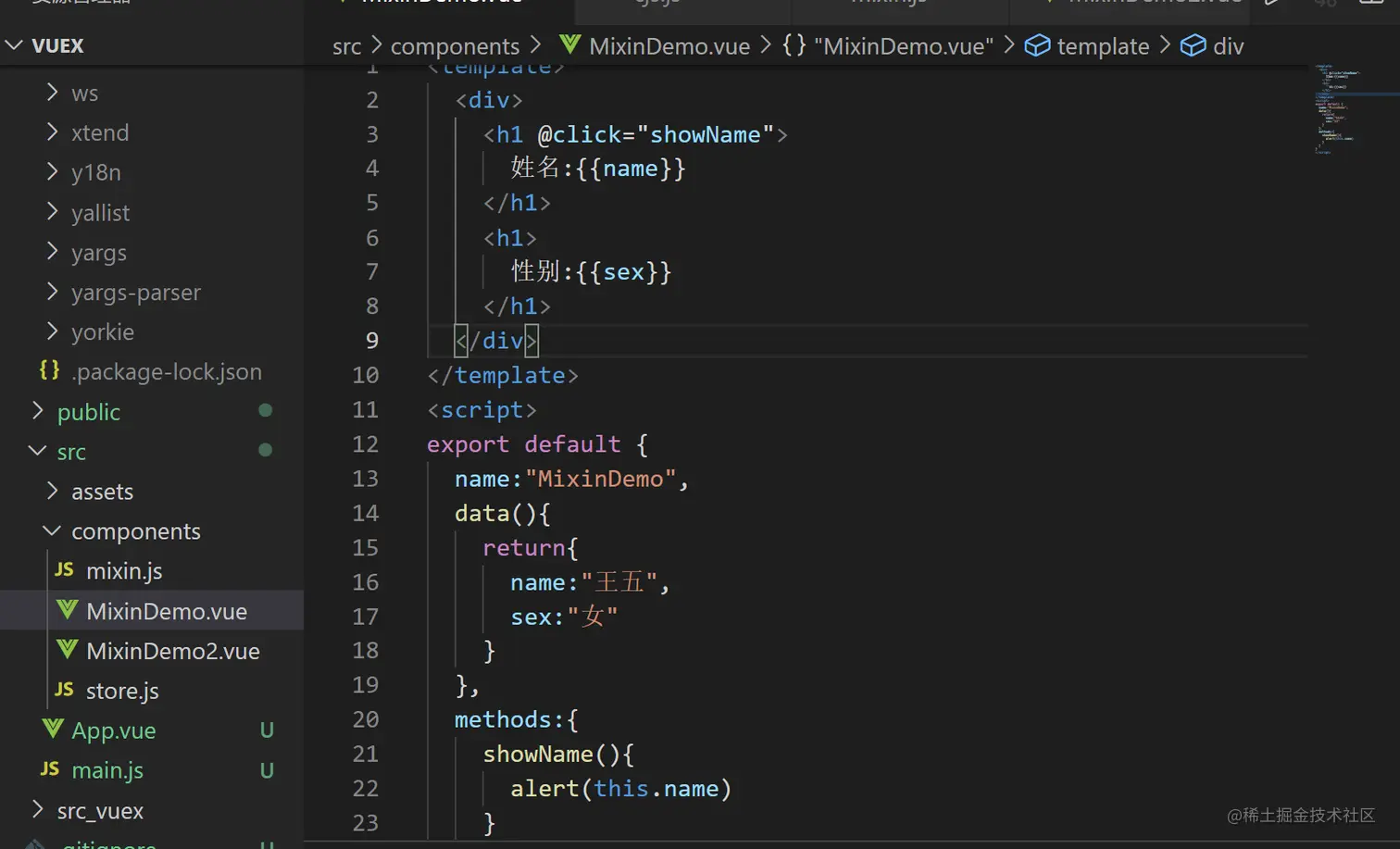Viewport: 1400px width, 849px height.
Task: Expand the xtend folder
Action: pos(52,131)
